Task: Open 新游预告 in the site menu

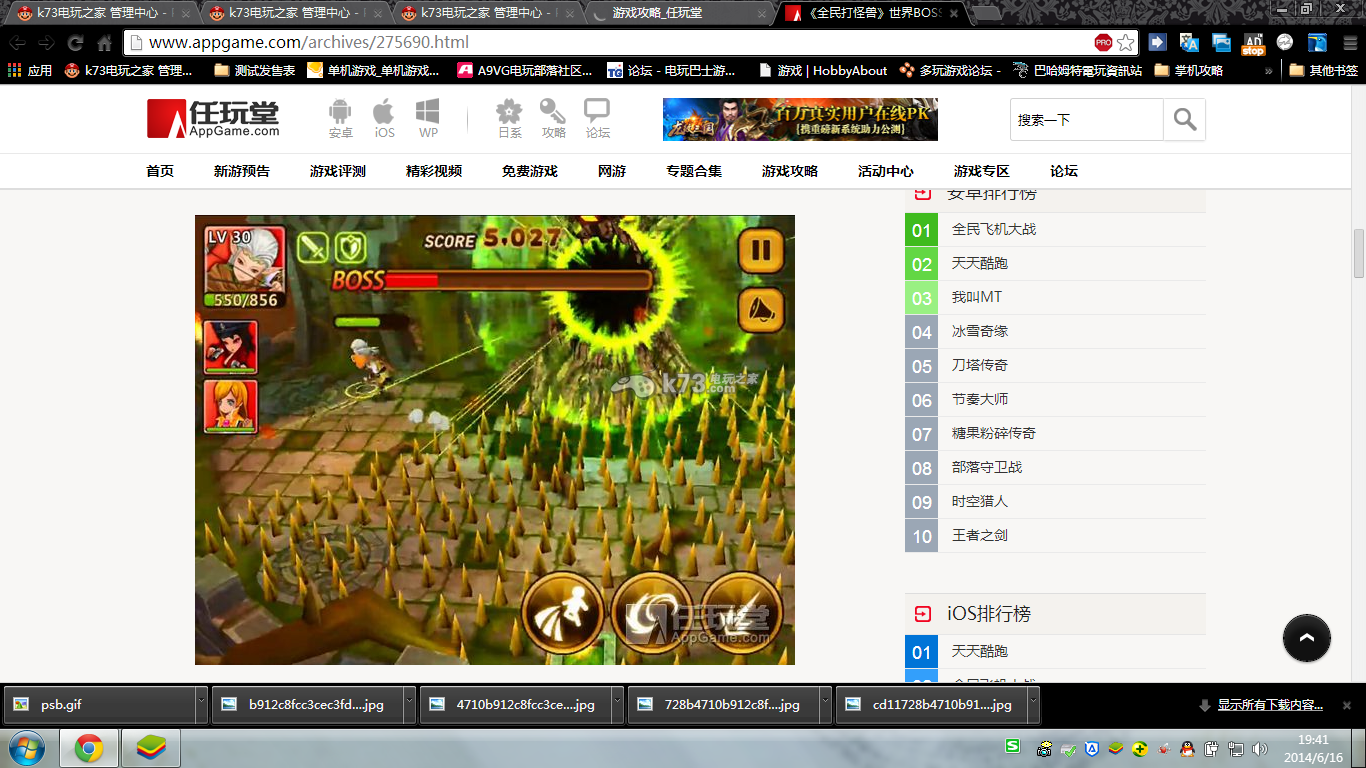Action: pyautogui.click(x=242, y=171)
